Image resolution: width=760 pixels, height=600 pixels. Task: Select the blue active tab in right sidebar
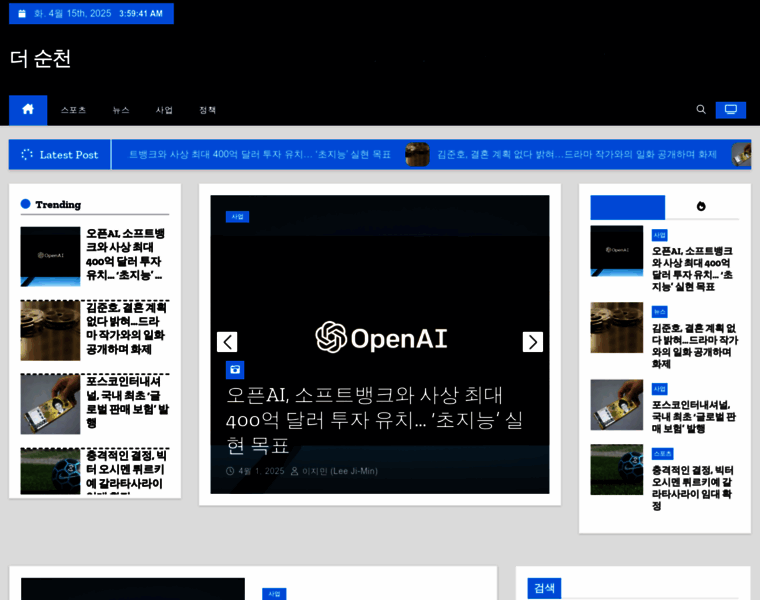tap(627, 207)
